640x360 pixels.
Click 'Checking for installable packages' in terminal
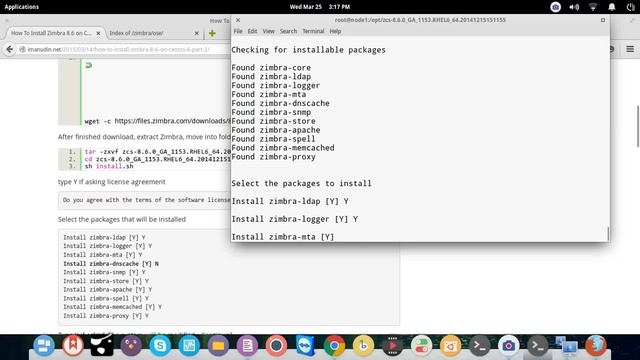tap(308, 50)
